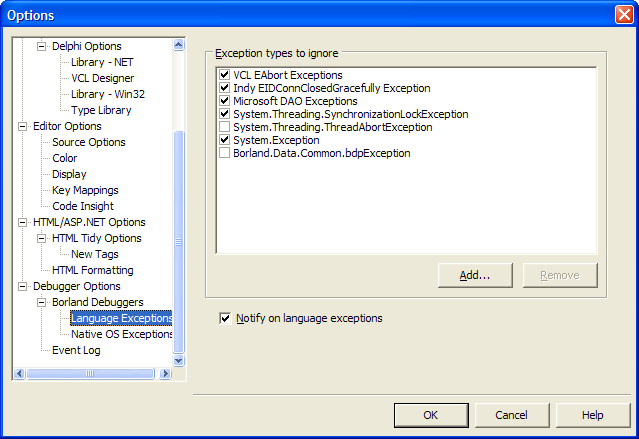Open Type Library options page
639x439 pixels.
pyautogui.click(x=101, y=110)
